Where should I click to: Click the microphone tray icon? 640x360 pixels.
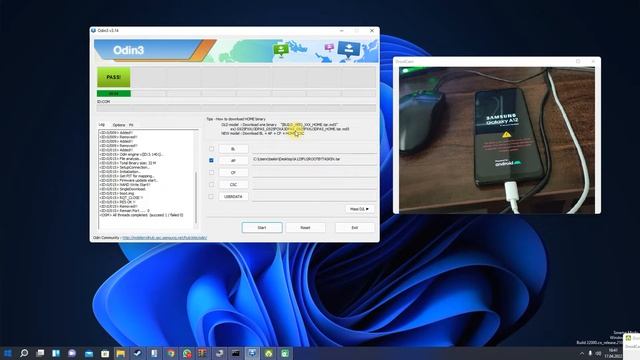(590, 353)
